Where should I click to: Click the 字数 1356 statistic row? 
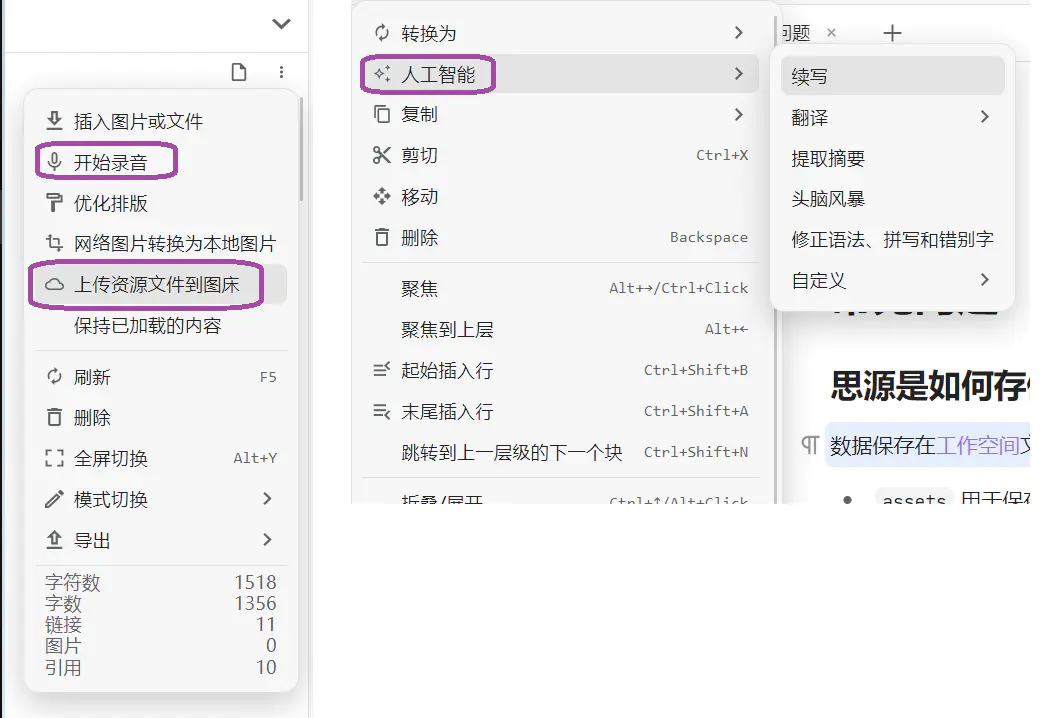tap(161, 603)
